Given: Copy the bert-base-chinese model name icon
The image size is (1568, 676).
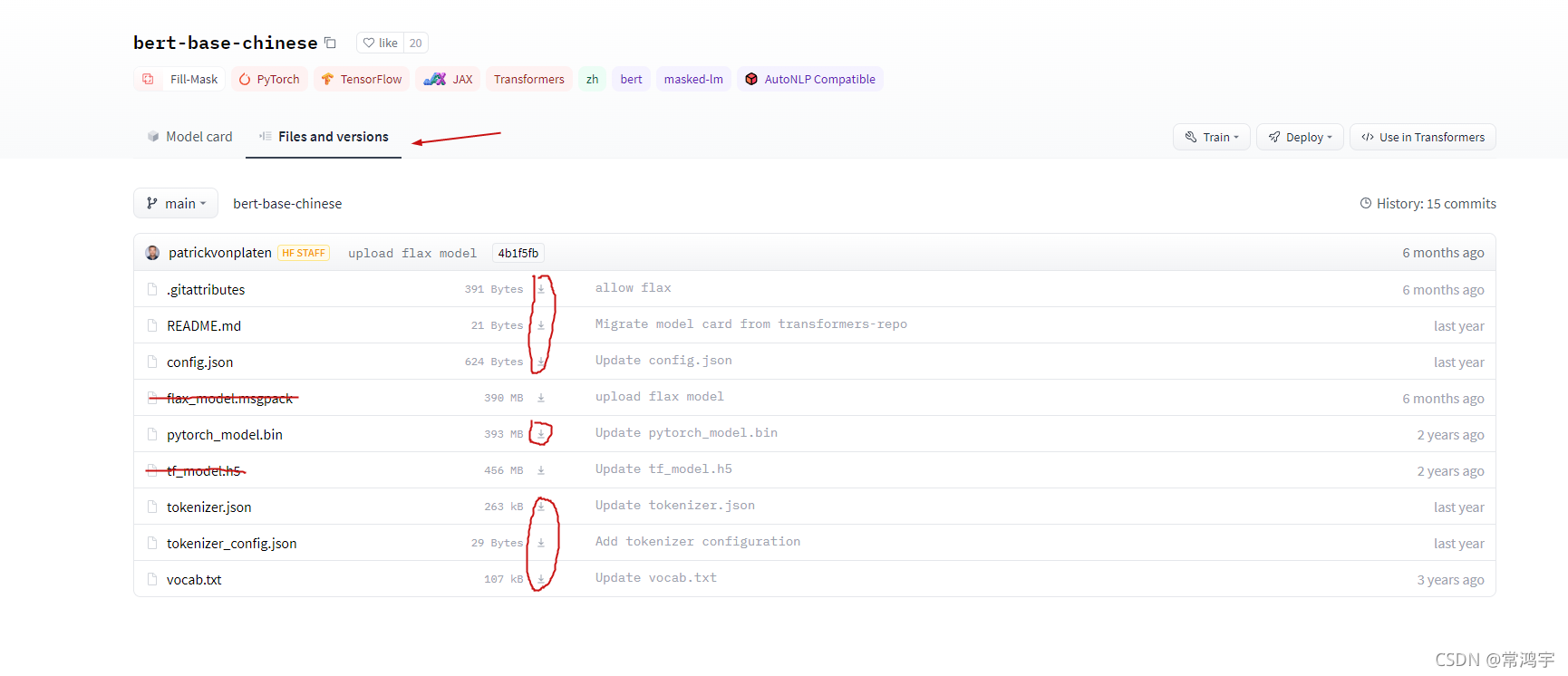Looking at the screenshot, I should (330, 43).
